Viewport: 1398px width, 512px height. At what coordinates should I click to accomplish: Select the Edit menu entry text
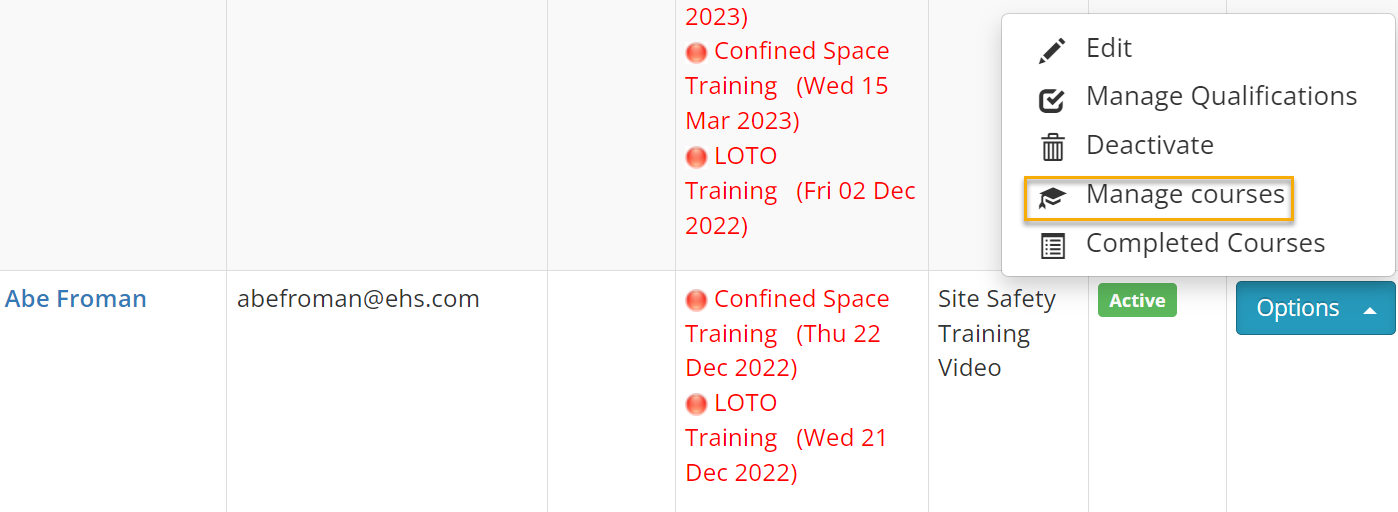[1108, 48]
